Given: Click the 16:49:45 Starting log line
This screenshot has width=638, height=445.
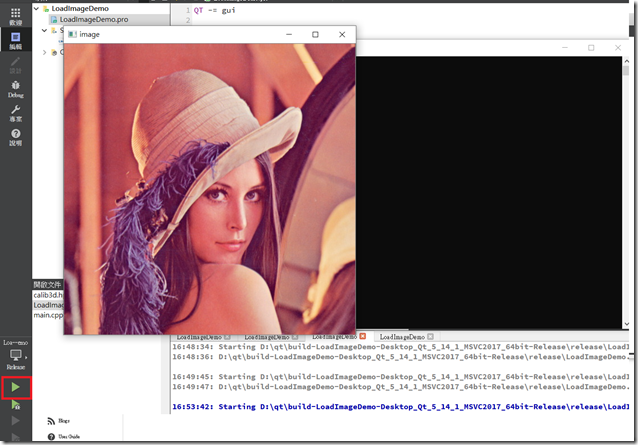Looking at the screenshot, I should click(400, 377).
